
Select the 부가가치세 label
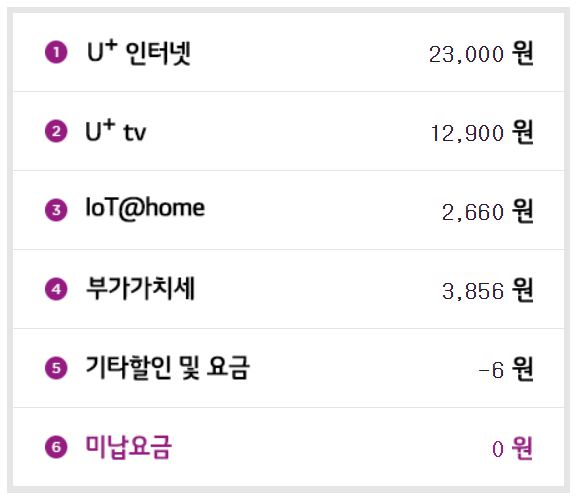[140, 288]
